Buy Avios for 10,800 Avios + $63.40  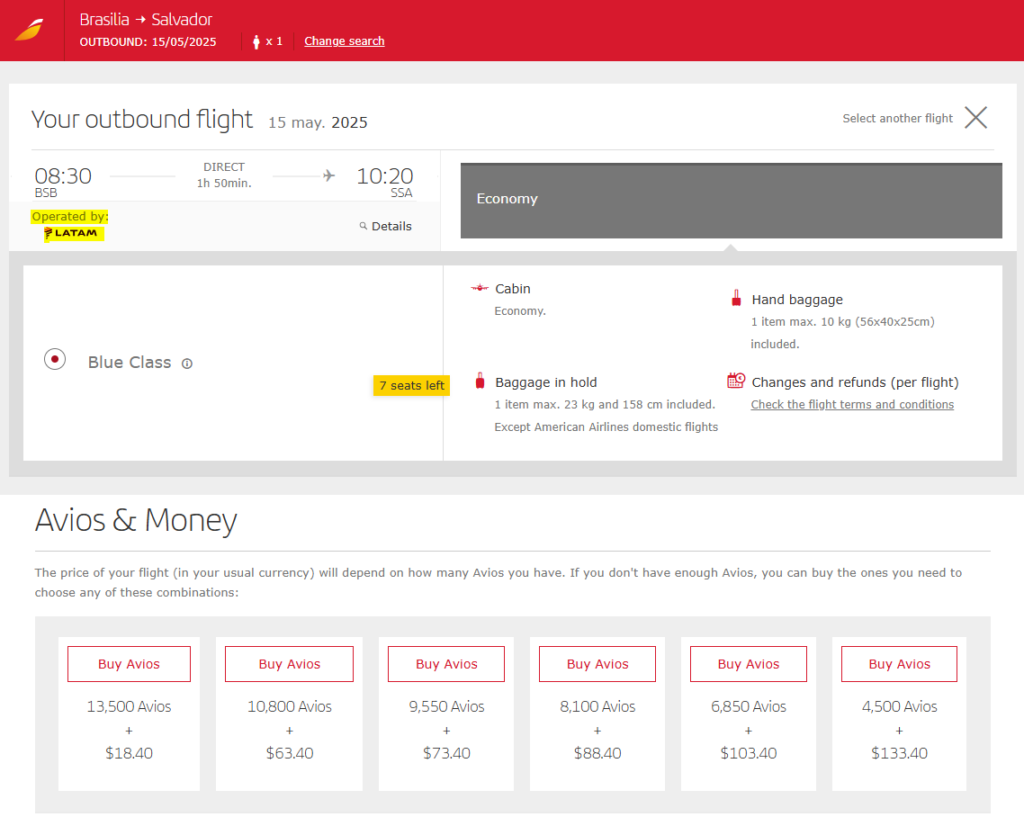click(289, 664)
